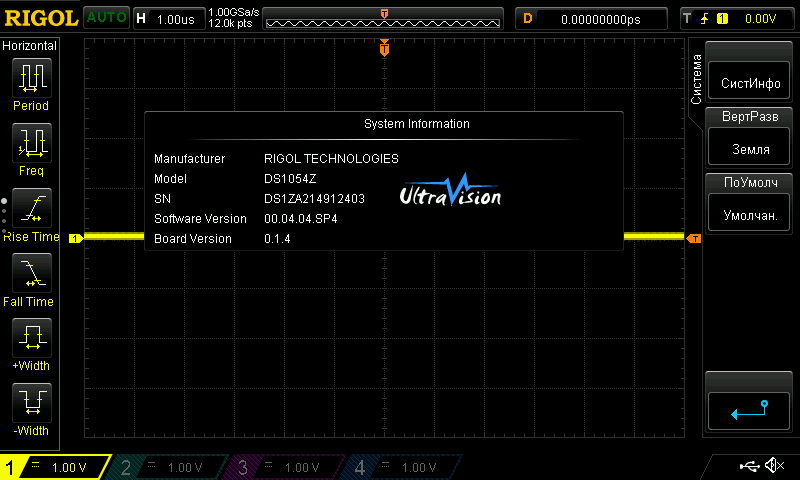The height and width of the screenshot is (480, 800).
Task: Toggle channel 1 at 1.00 V
Action: pyautogui.click(x=55, y=467)
